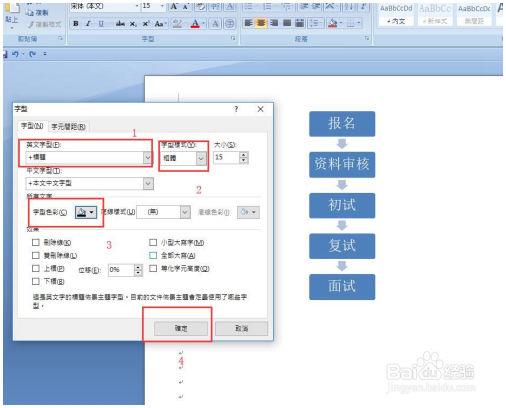Tick the 小型大寫字 small caps checkbox

point(153,242)
